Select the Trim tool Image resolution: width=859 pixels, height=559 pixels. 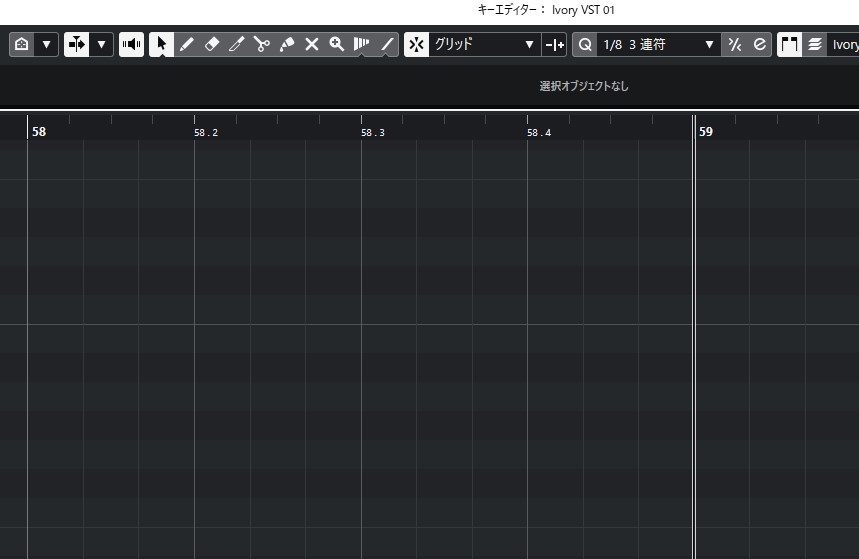tap(237, 45)
